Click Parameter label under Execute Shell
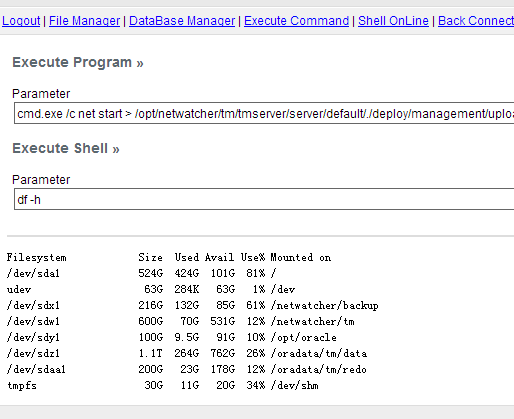 click(x=41, y=180)
